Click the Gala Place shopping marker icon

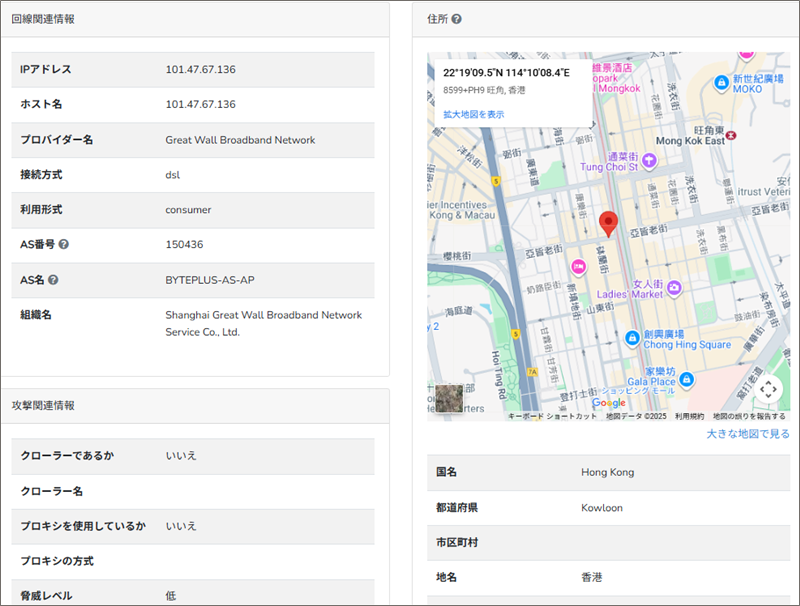pyautogui.click(x=686, y=381)
